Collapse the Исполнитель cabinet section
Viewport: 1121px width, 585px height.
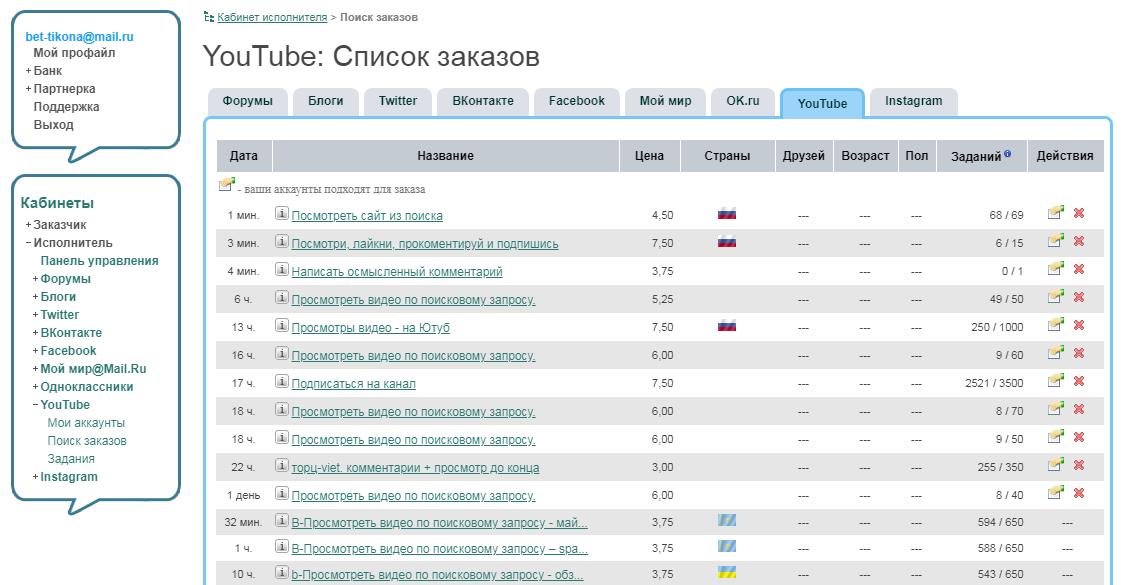[29, 242]
